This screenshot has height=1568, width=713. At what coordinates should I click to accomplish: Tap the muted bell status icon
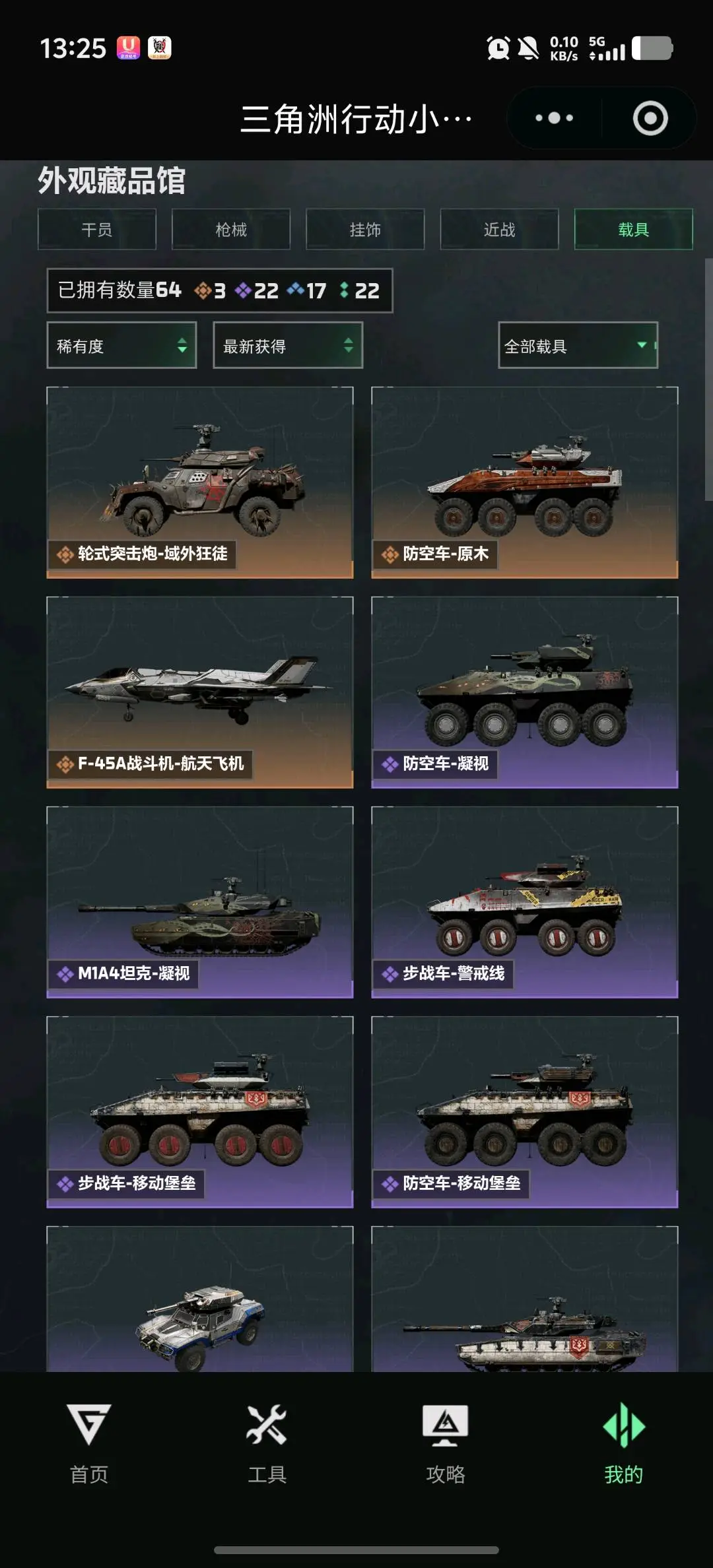point(528,48)
